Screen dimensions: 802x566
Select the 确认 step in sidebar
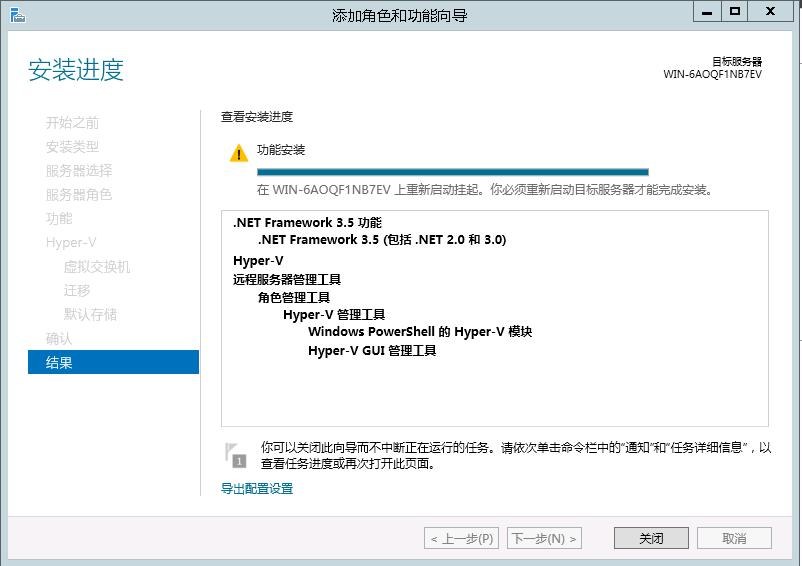pyautogui.click(x=59, y=338)
